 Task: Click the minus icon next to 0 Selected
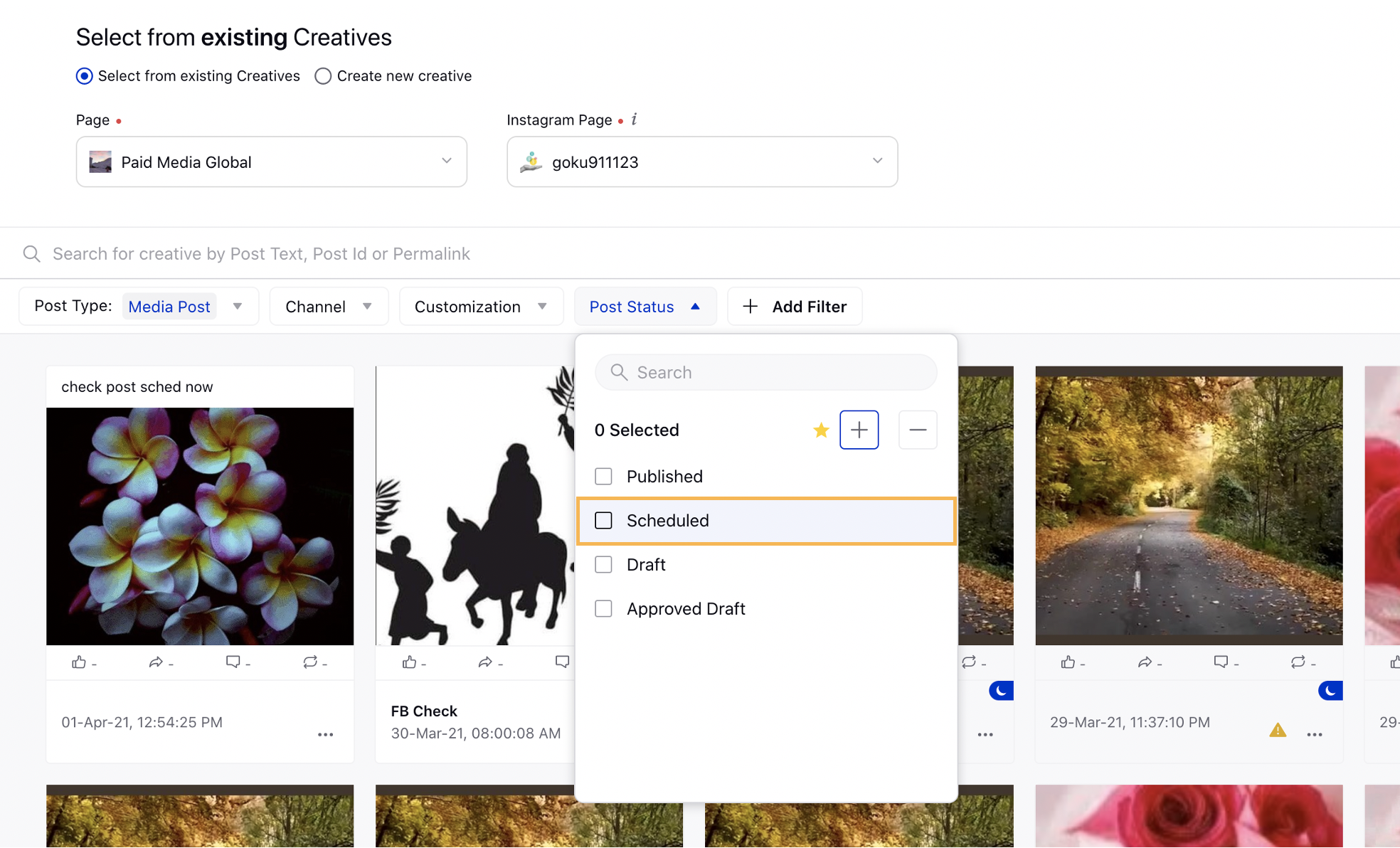918,430
